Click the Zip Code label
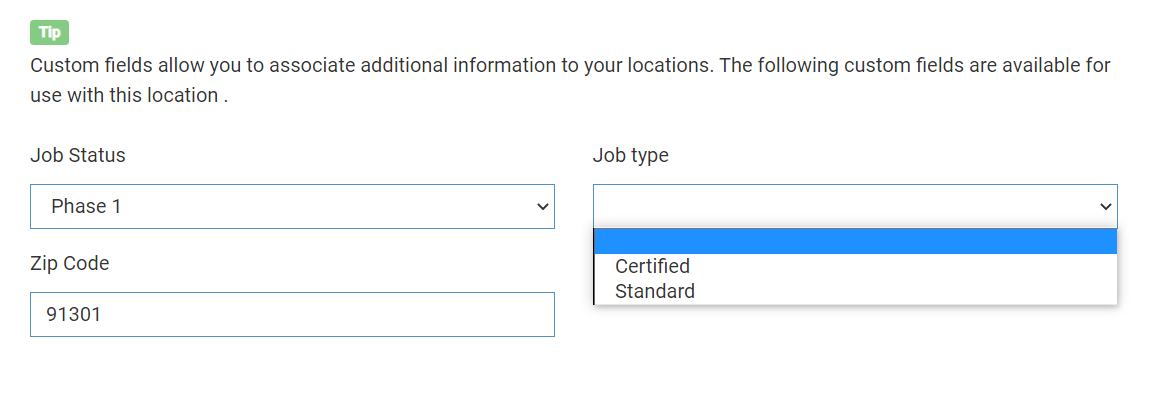1157x403 pixels. coord(70,263)
